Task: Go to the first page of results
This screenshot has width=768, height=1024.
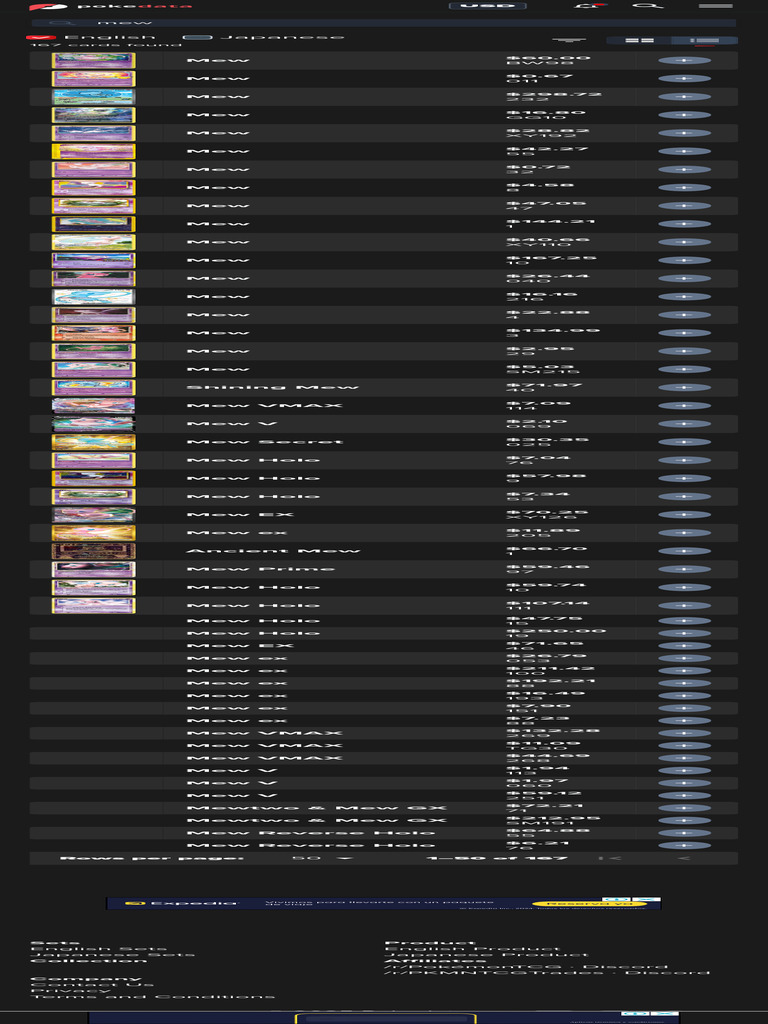Action: [x=611, y=858]
